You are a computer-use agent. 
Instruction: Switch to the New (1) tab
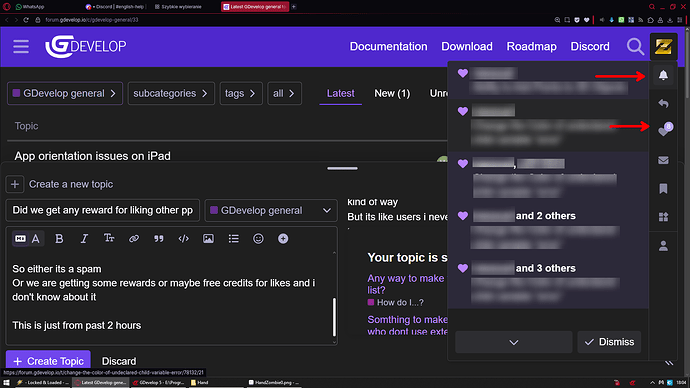click(392, 93)
